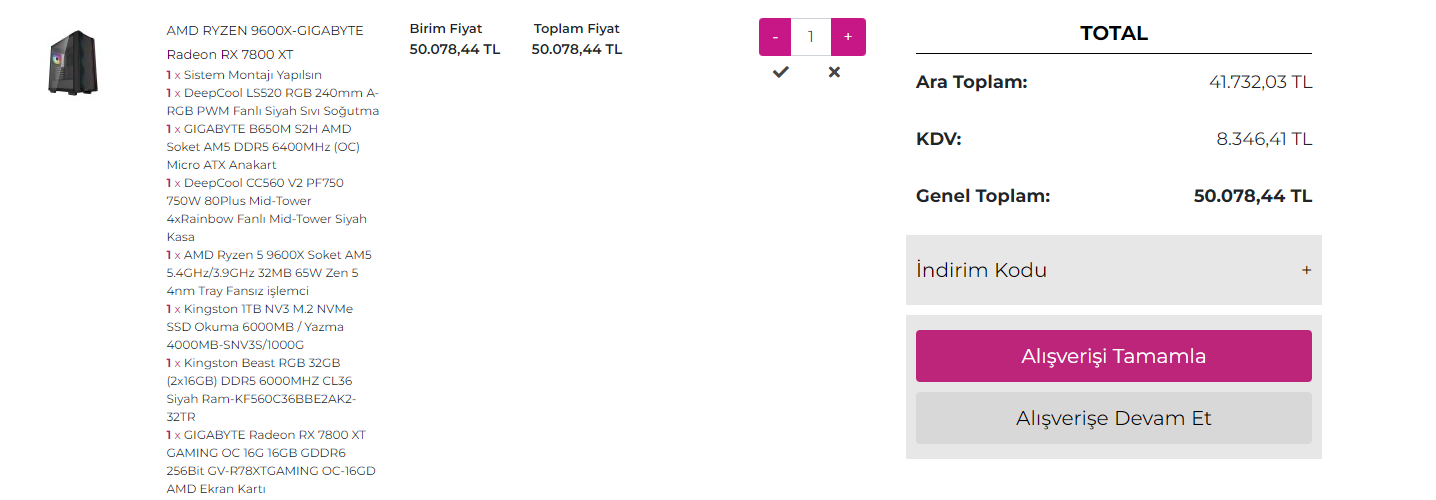This screenshot has width=1436, height=500.
Task: Click the plus icon beside İndirim Kodu
Action: (x=1306, y=270)
